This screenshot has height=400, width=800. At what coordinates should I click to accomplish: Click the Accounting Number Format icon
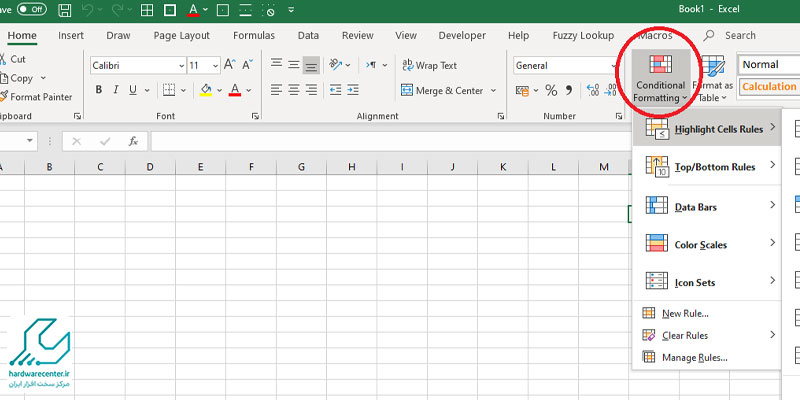pyautogui.click(x=522, y=91)
